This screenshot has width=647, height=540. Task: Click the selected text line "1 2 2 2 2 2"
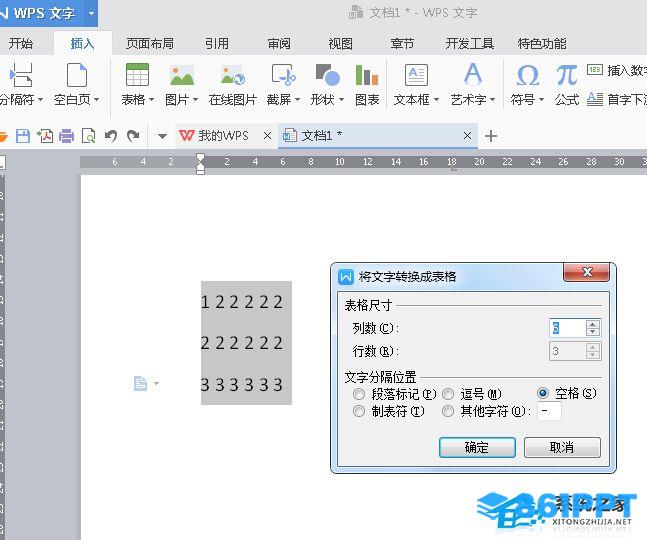pos(242,302)
